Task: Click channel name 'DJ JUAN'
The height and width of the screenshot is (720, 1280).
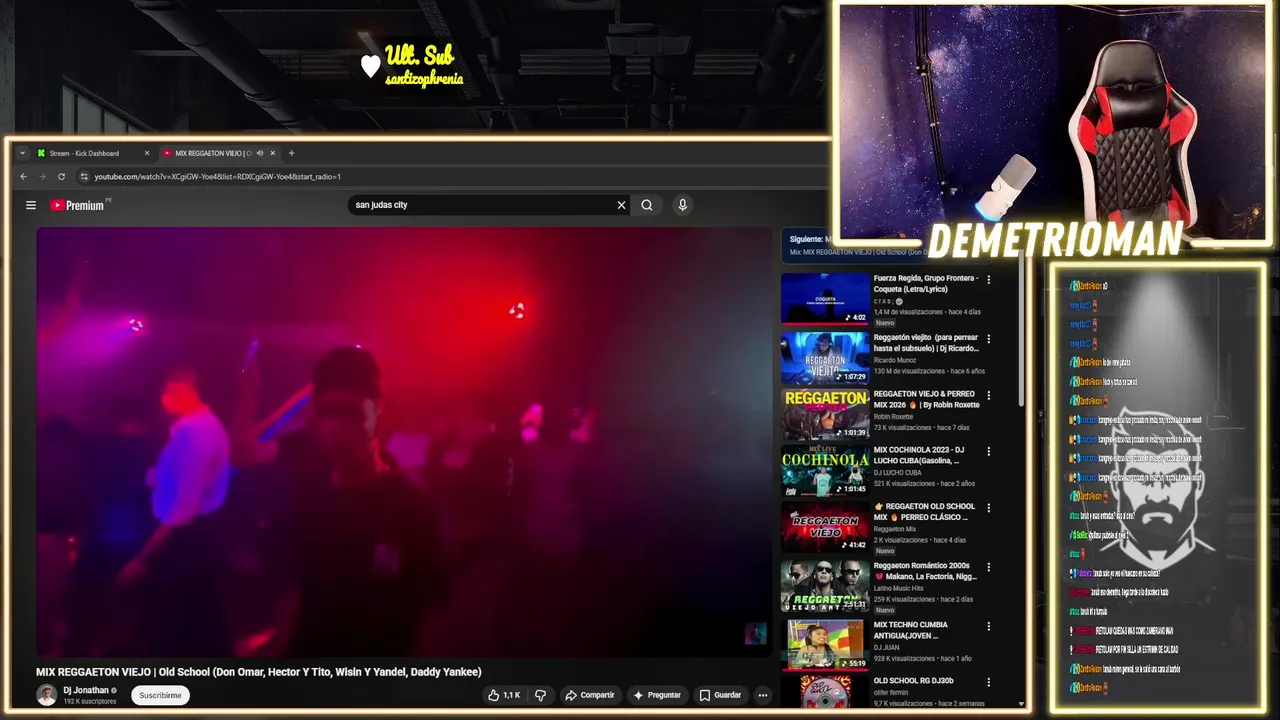Action: pos(886,647)
